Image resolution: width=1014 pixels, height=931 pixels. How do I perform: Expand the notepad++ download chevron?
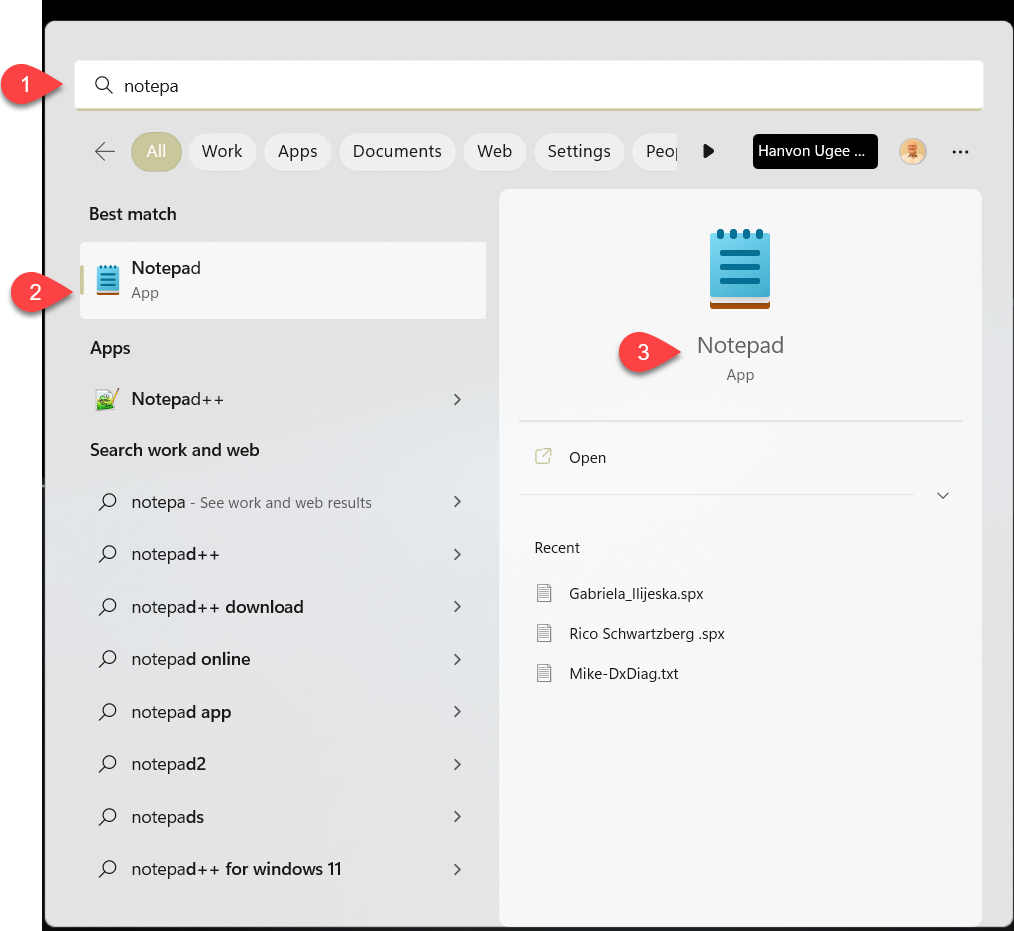pos(457,606)
